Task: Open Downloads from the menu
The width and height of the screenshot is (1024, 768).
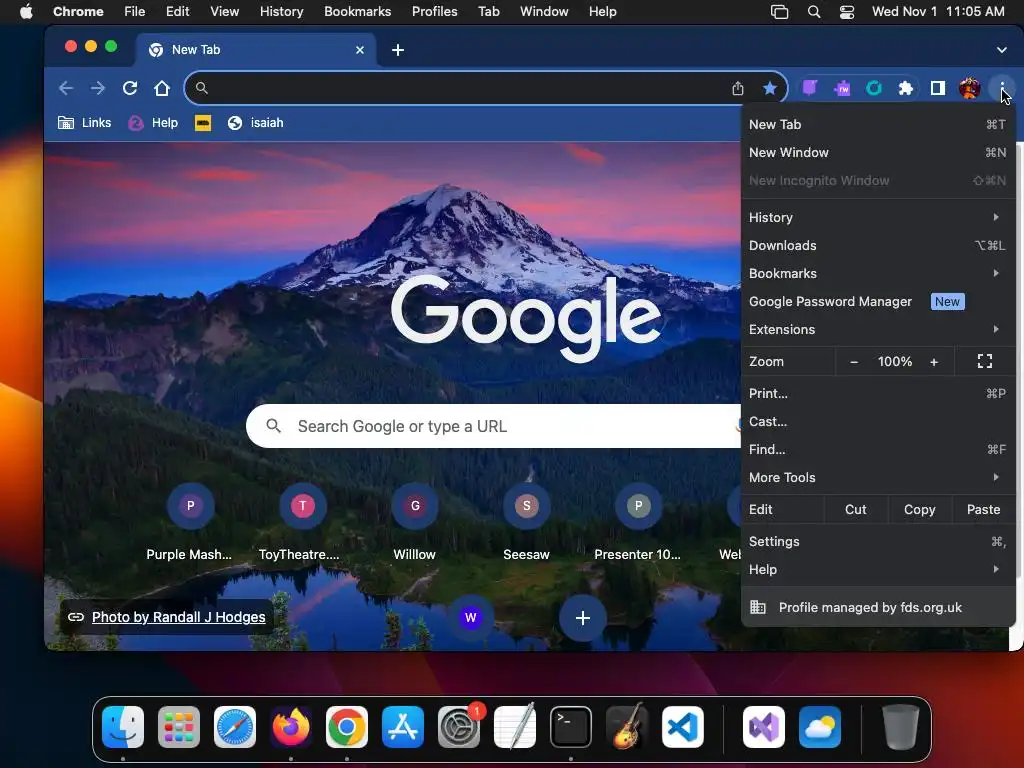Action: (878, 246)
